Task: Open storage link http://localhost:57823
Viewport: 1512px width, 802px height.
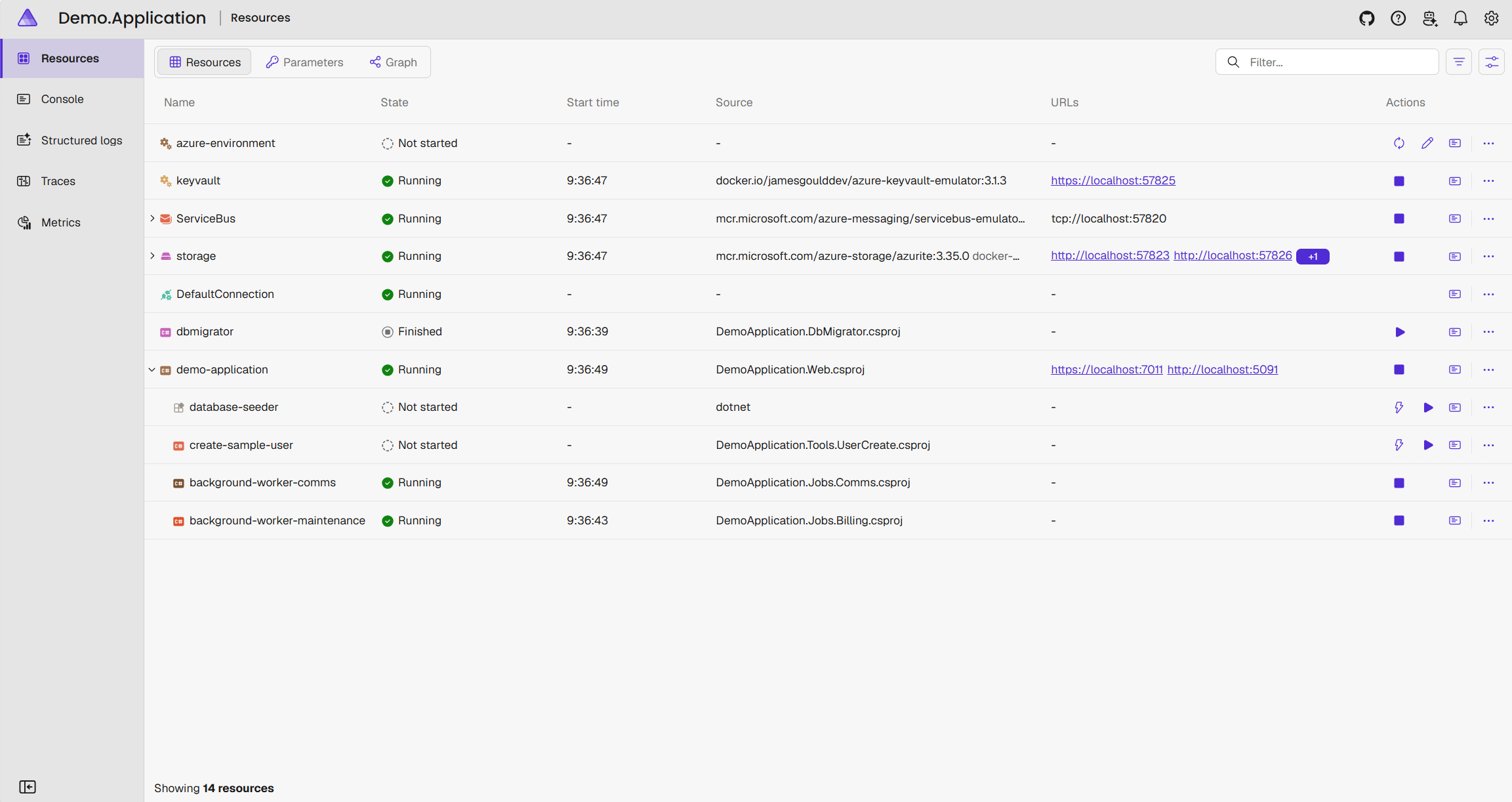Action: 1110,255
